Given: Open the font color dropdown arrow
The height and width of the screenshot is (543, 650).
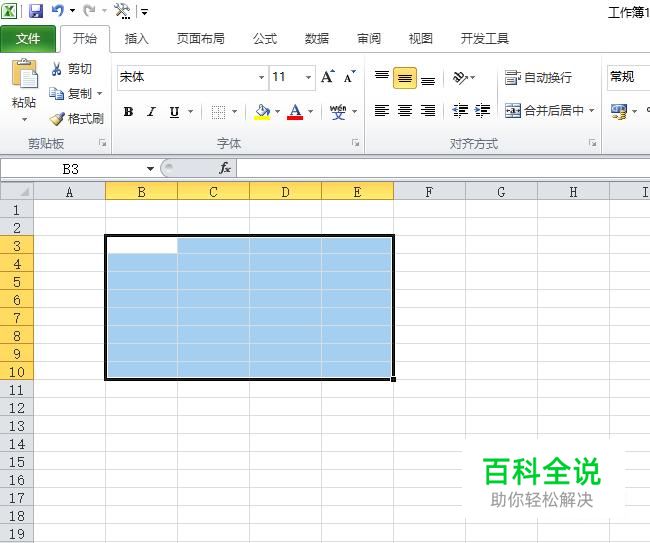Looking at the screenshot, I should 310,112.
